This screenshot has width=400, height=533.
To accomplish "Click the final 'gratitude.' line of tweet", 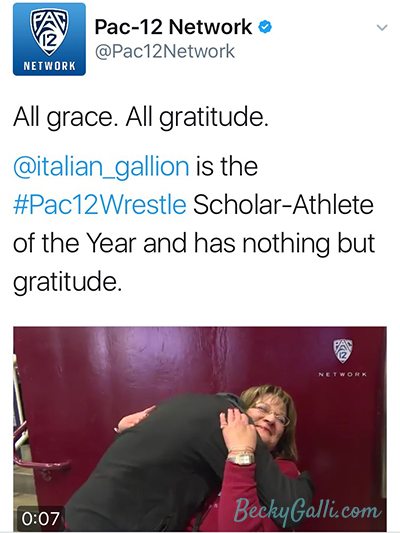I will click(x=67, y=282).
